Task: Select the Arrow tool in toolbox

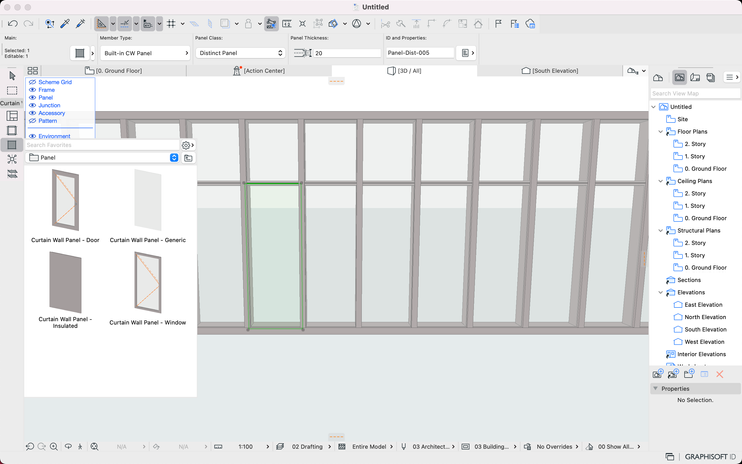Action: click(x=12, y=76)
